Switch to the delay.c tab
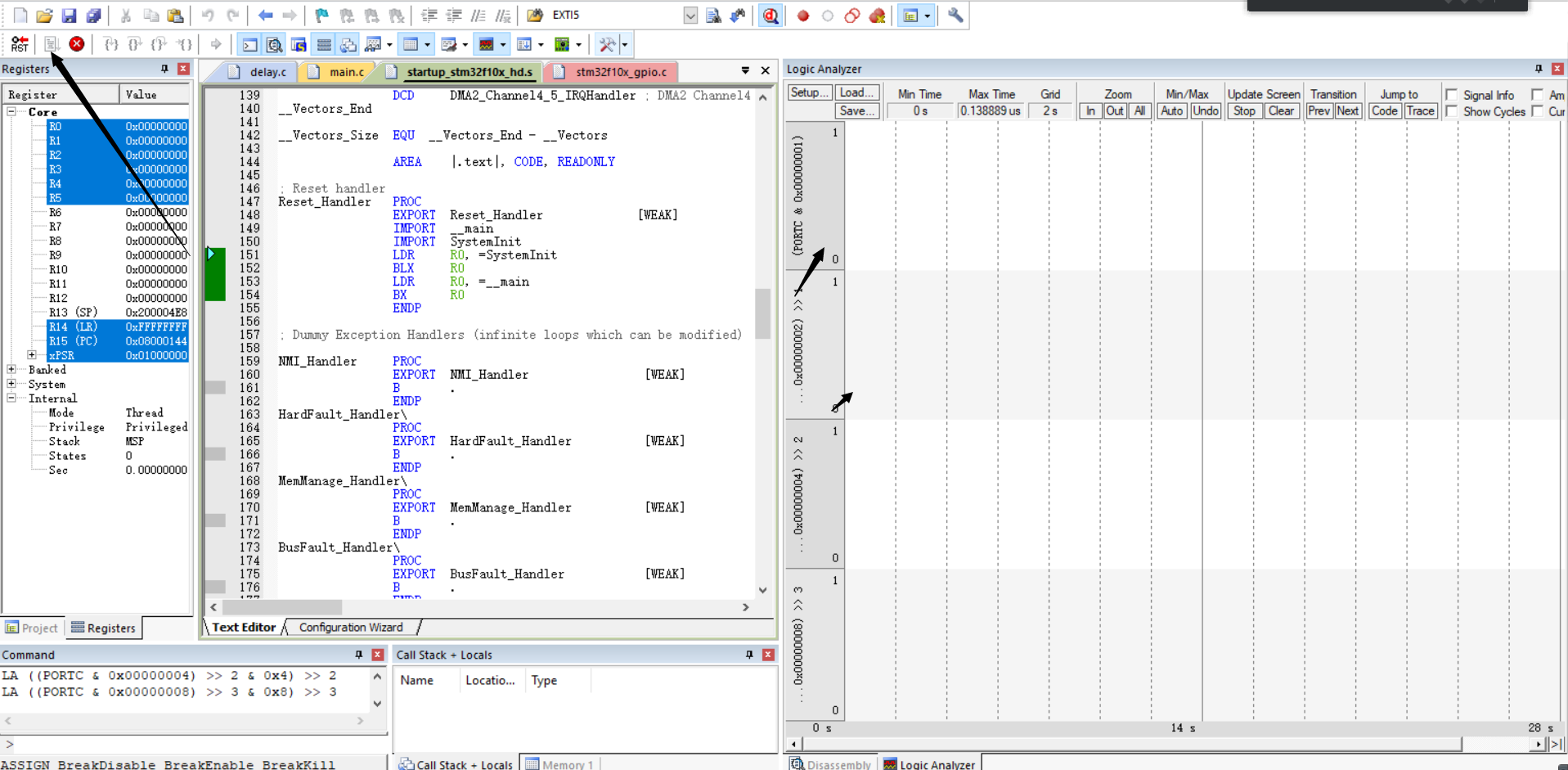 click(x=258, y=72)
